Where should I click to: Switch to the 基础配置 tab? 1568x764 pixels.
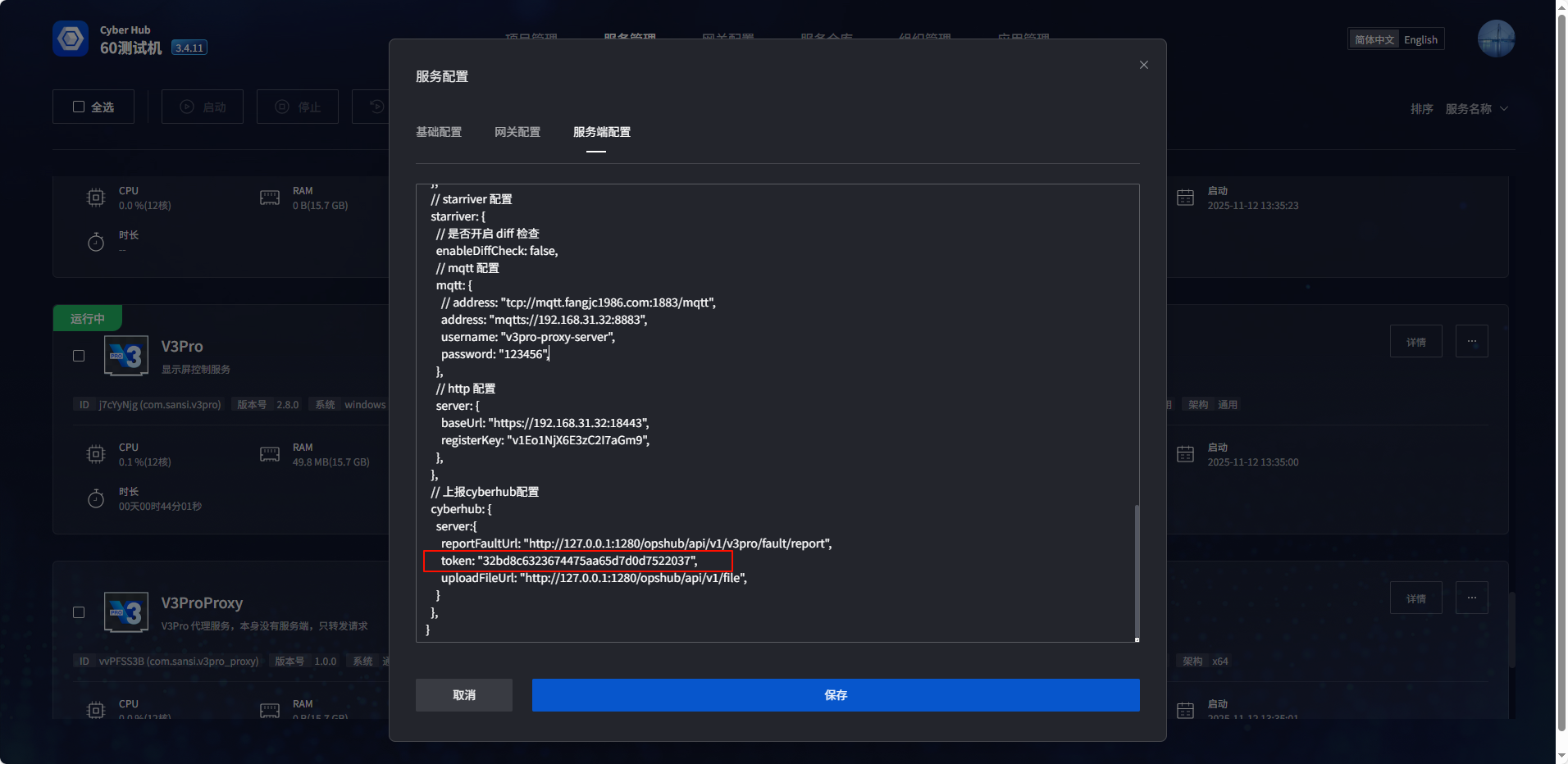click(439, 132)
